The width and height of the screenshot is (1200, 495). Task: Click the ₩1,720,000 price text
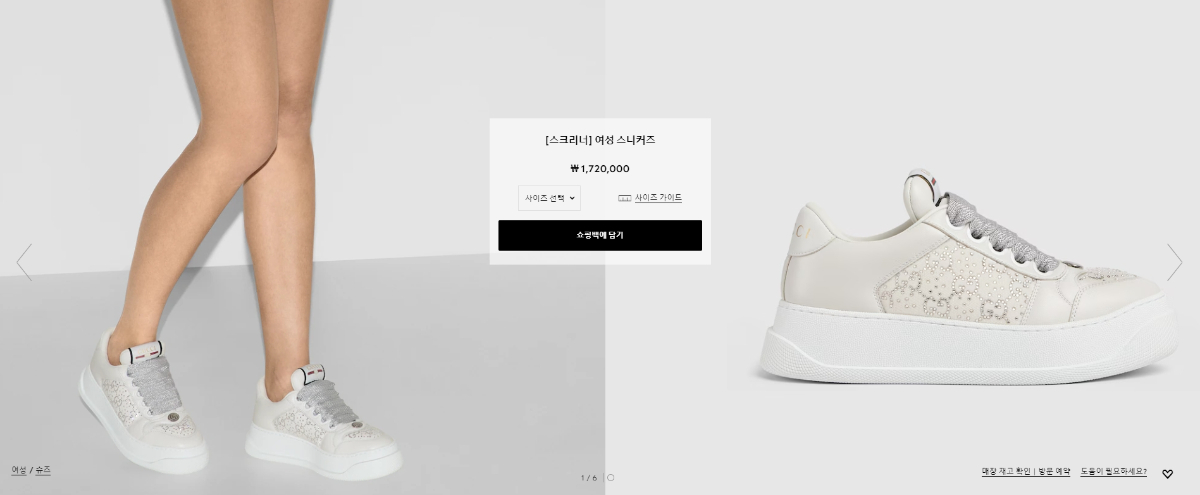(600, 169)
